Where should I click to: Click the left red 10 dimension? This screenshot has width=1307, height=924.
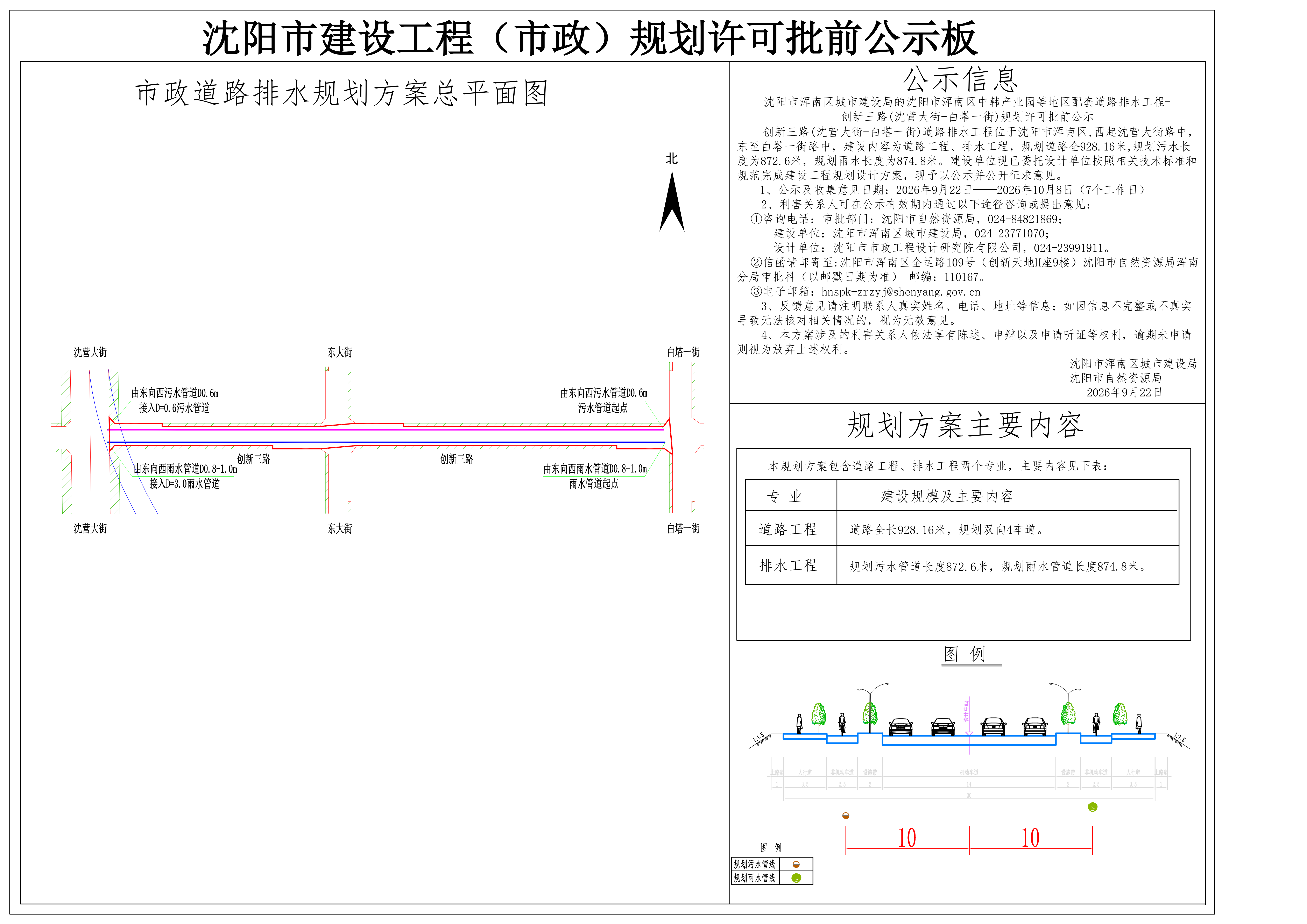point(907,837)
